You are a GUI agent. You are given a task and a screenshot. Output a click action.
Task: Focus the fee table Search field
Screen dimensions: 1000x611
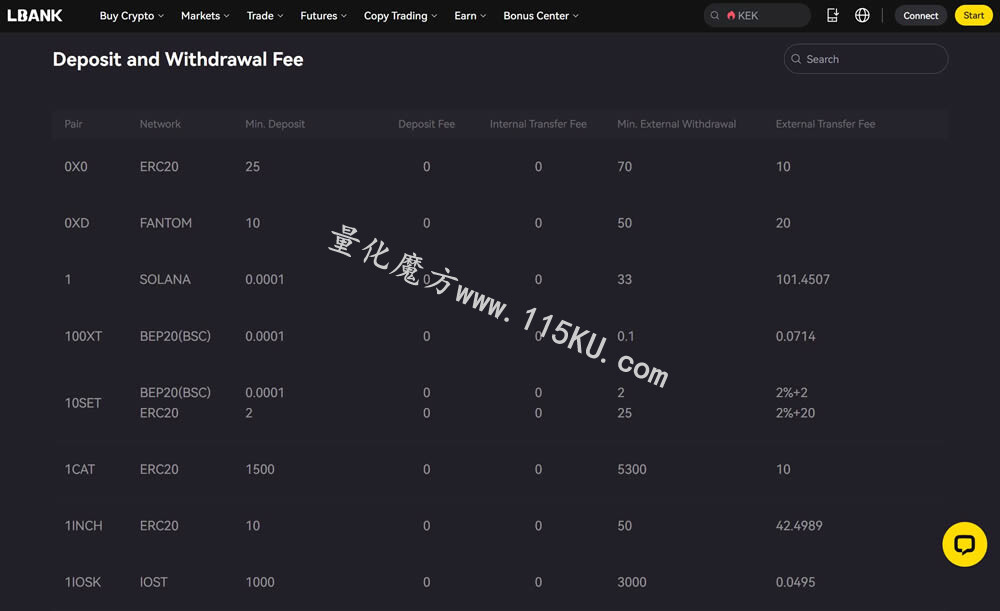click(865, 59)
